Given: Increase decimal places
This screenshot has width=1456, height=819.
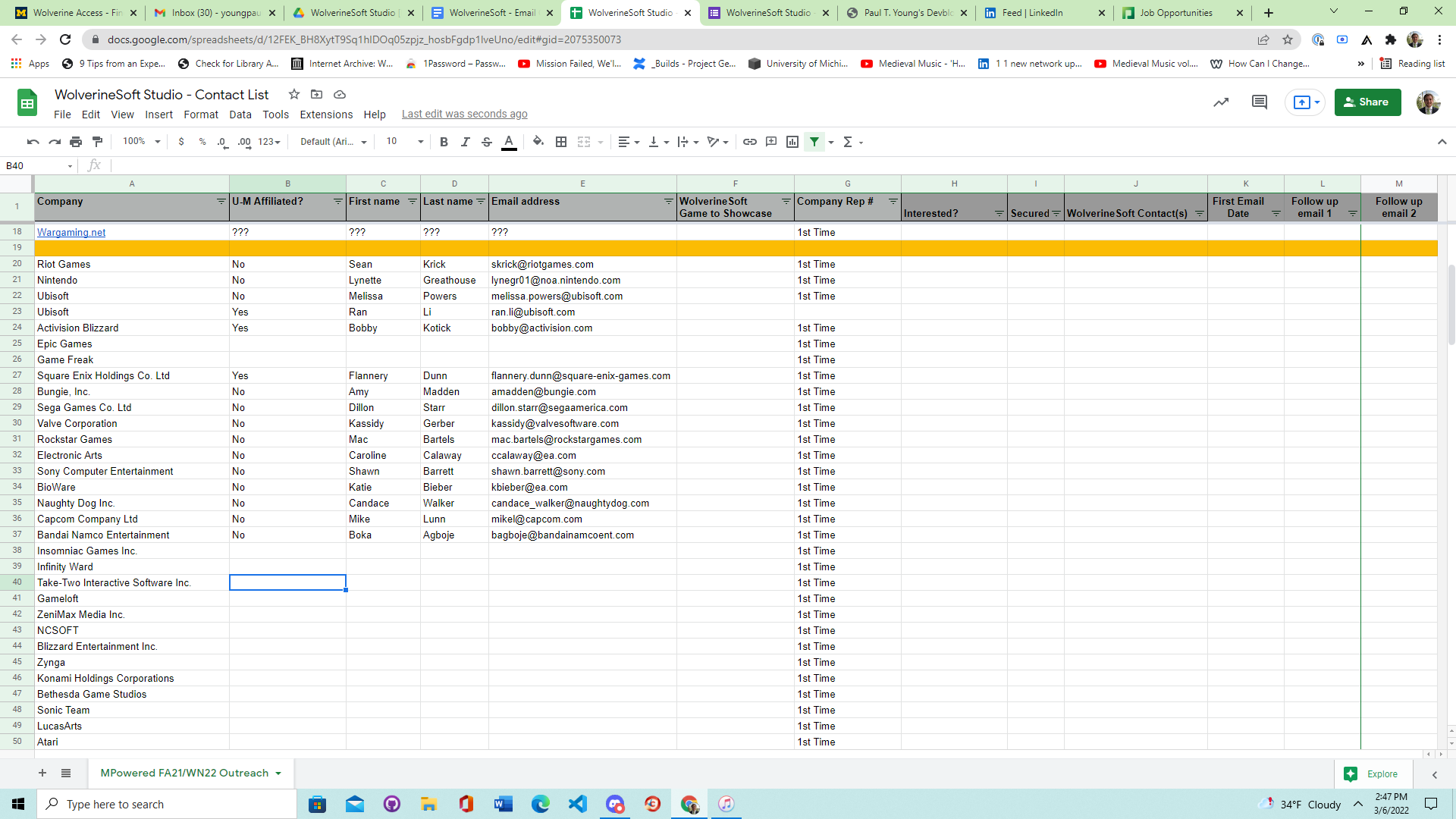Looking at the screenshot, I should 244,142.
